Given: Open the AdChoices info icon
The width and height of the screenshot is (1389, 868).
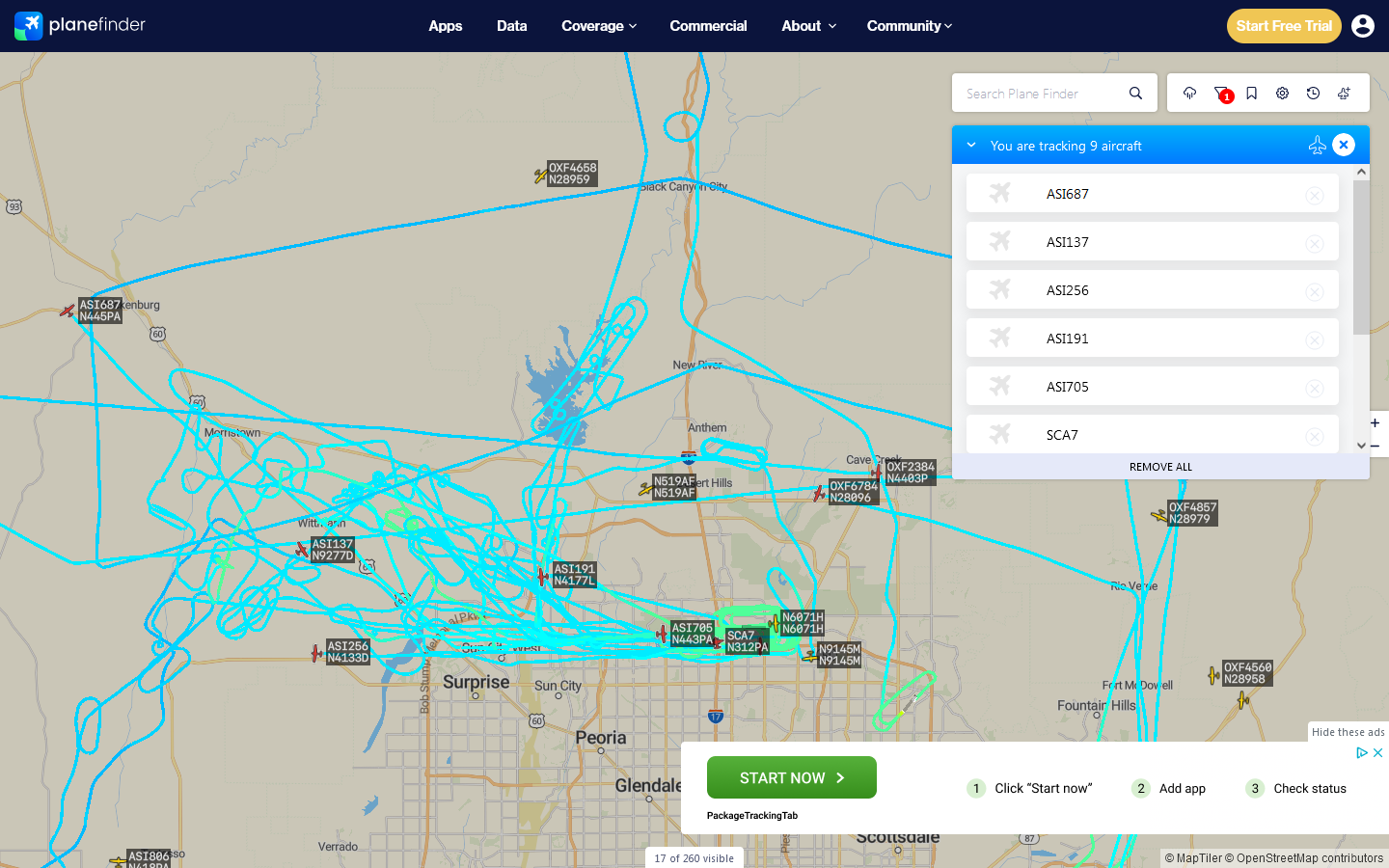Looking at the screenshot, I should coord(1362,752).
